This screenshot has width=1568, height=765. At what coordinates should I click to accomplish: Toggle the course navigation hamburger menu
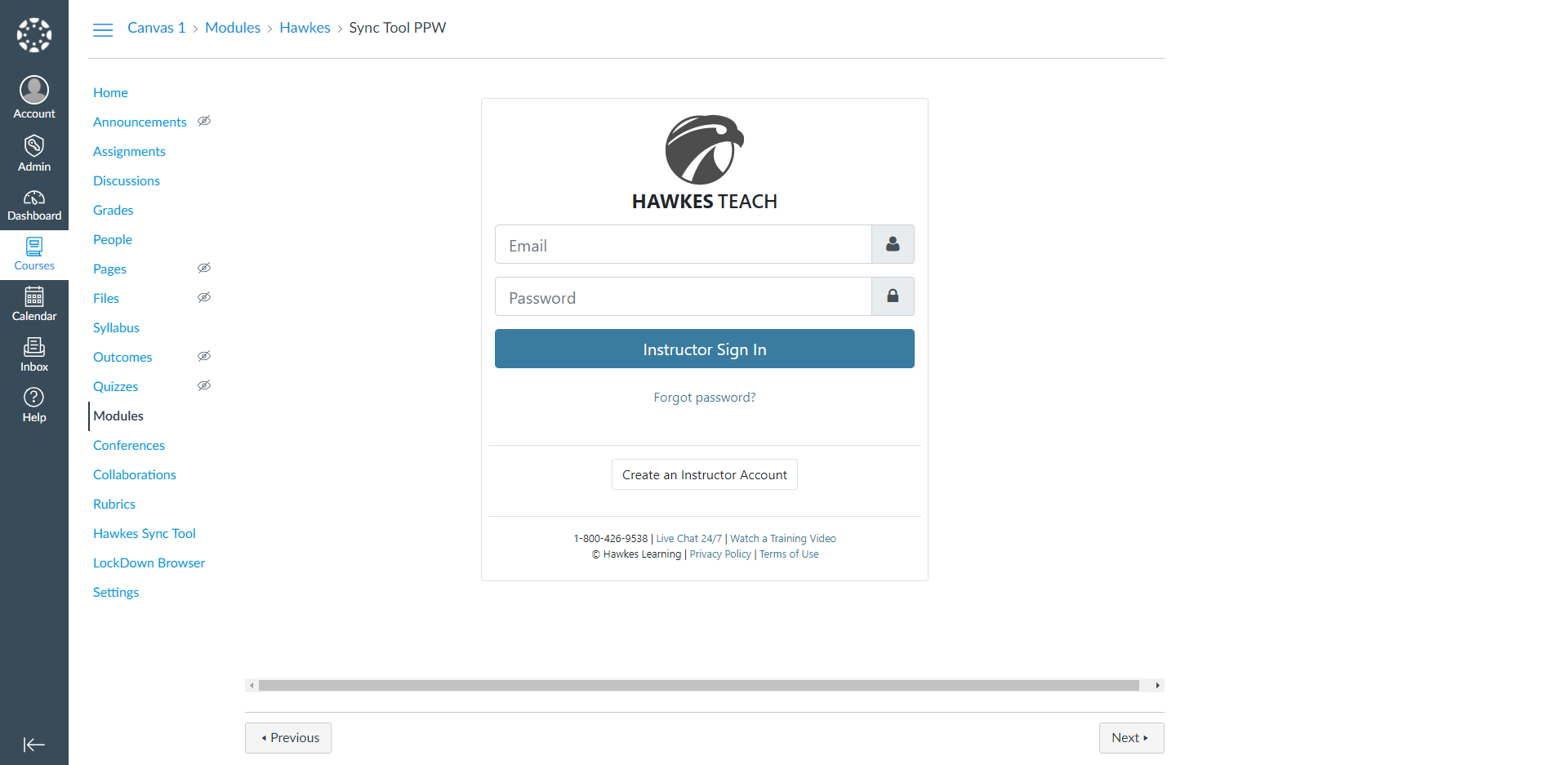(103, 30)
